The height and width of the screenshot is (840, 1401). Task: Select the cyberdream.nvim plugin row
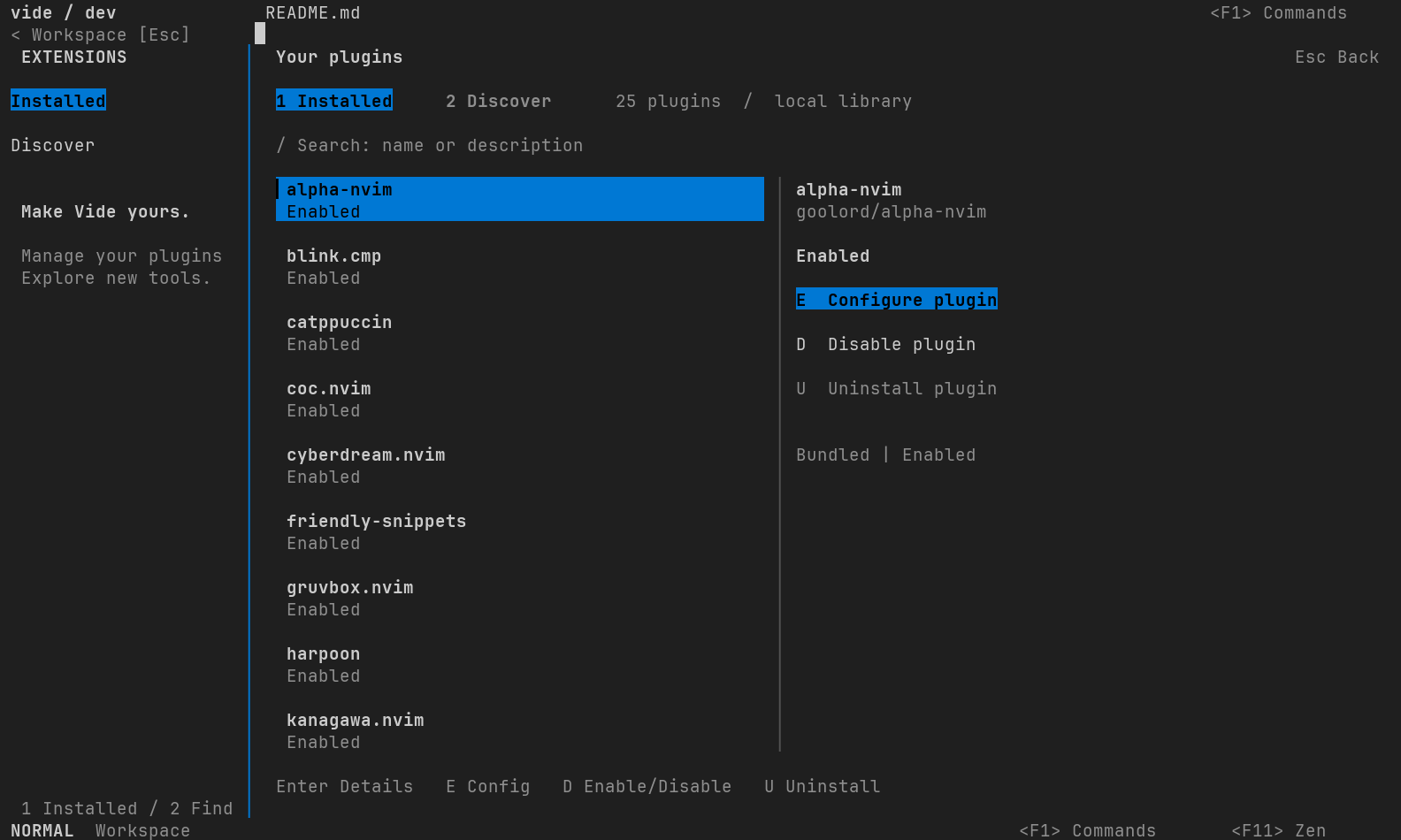[520, 465]
